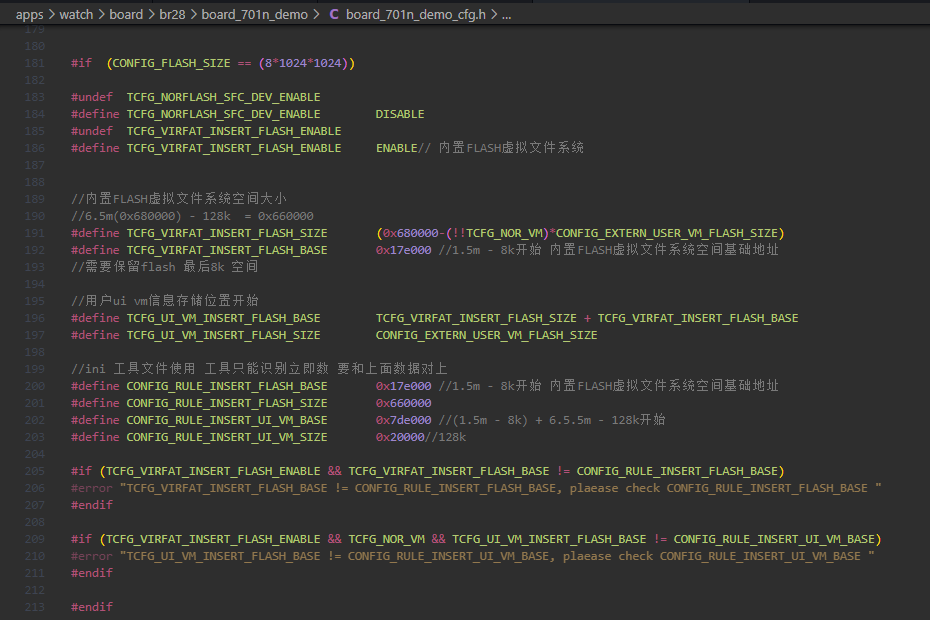Click the #endif on line 207
This screenshot has width=930, height=620.
[92, 505]
